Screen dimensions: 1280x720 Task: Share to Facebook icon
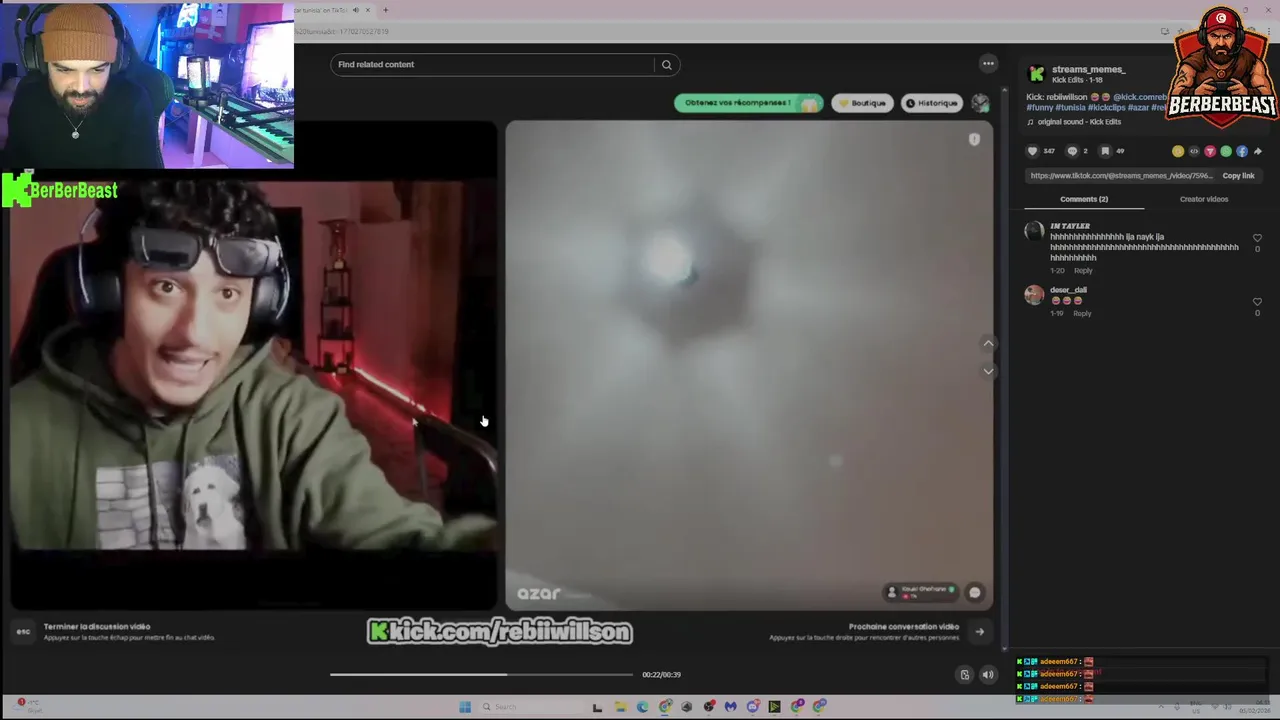(x=1242, y=151)
